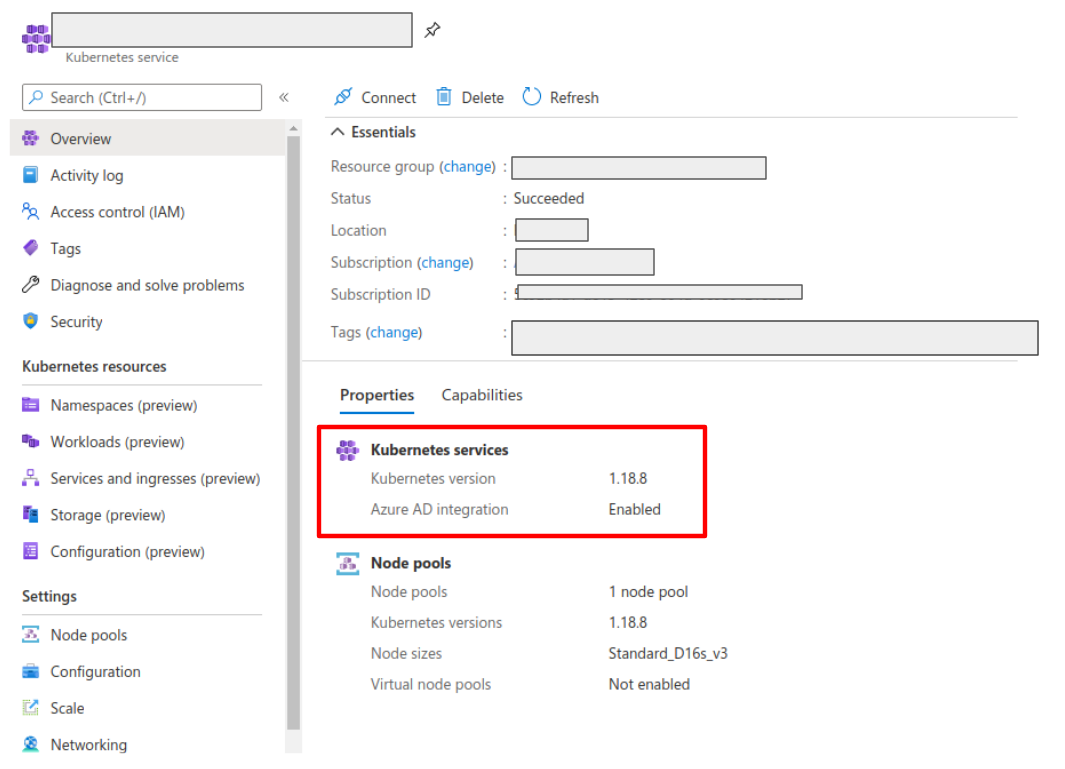The image size is (1065, 769).
Task: Click the Security shield icon
Action: click(31, 322)
